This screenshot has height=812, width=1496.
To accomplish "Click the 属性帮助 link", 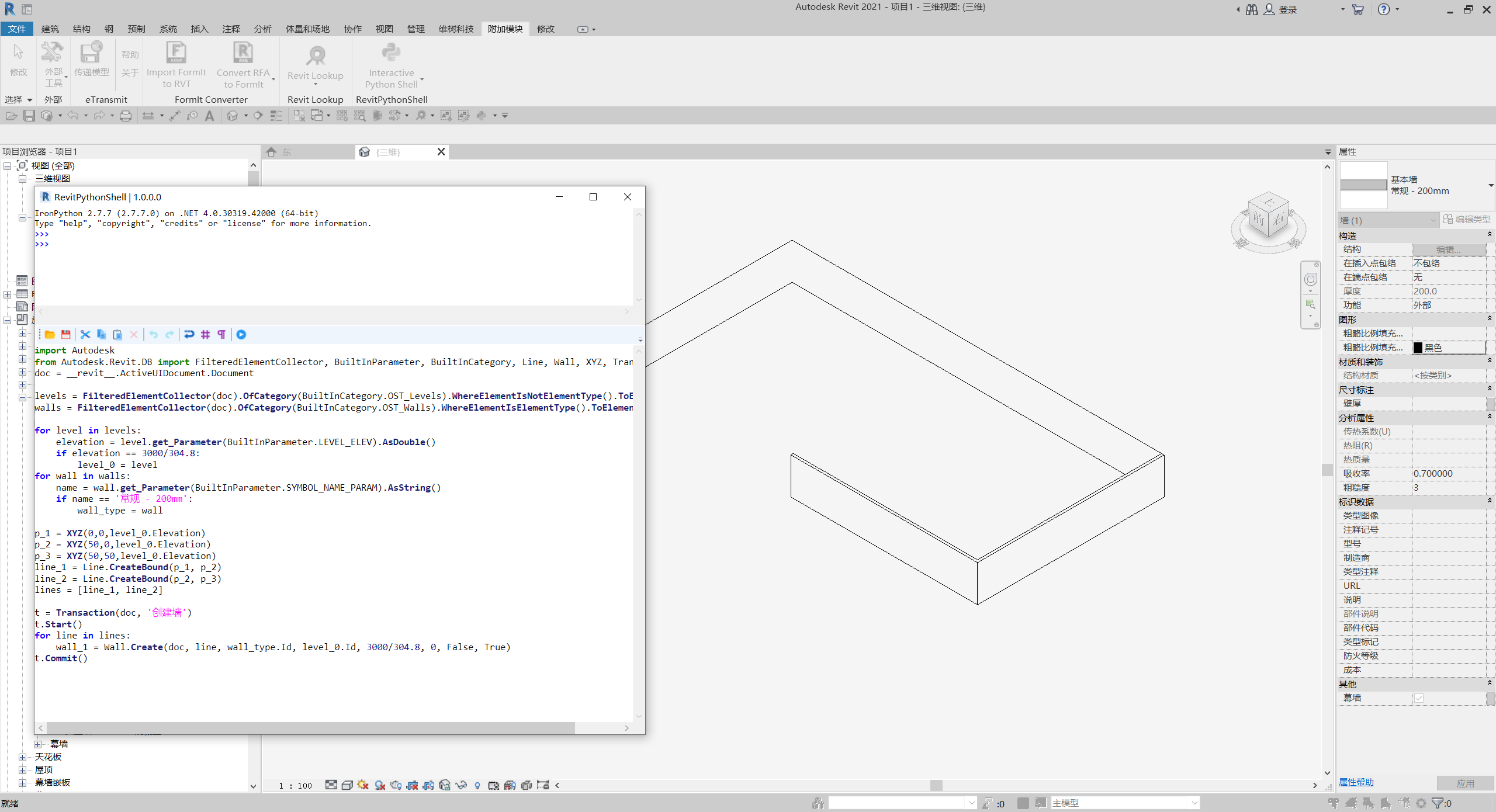I will coord(1356,782).
